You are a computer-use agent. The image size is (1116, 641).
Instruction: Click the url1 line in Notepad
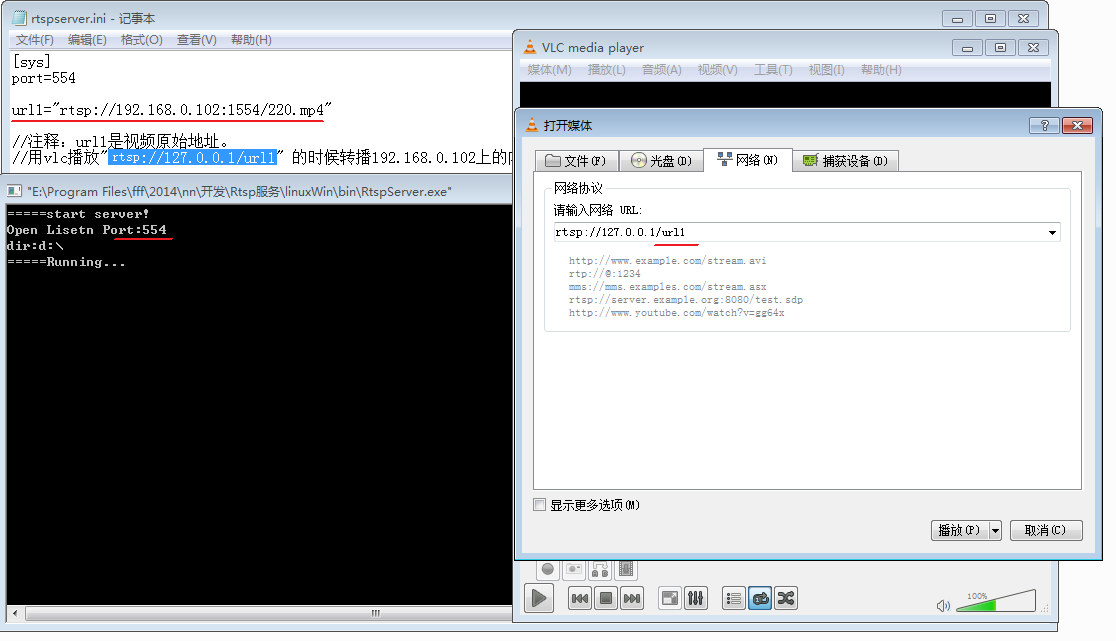click(172, 110)
